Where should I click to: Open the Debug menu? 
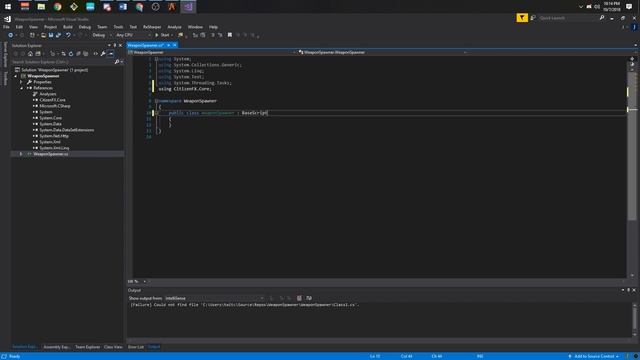click(85, 27)
